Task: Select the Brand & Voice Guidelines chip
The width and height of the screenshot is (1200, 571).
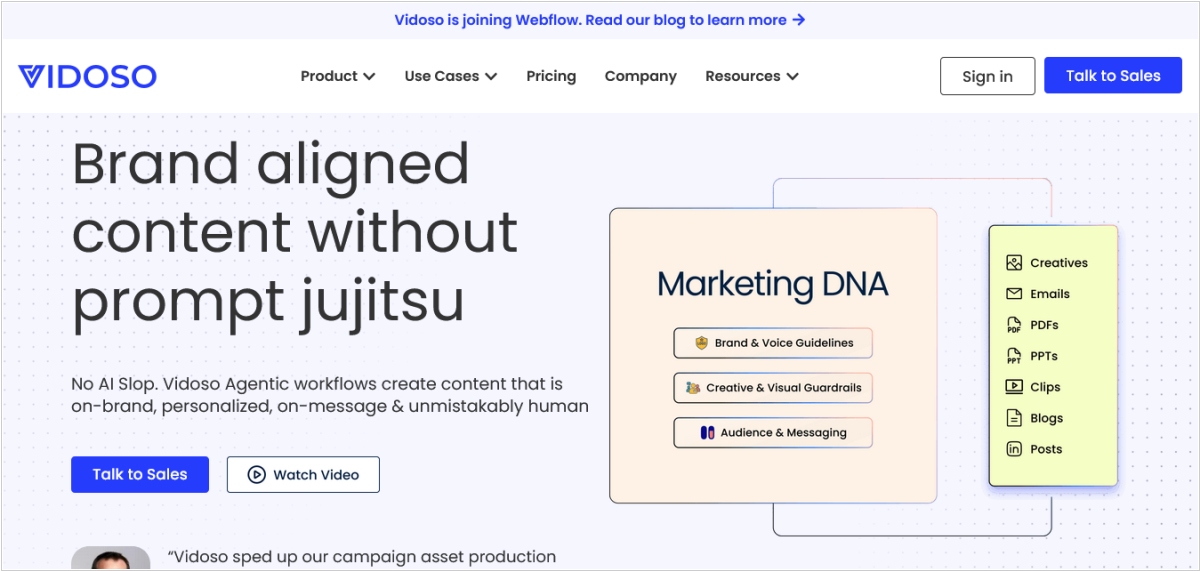Action: click(x=773, y=343)
